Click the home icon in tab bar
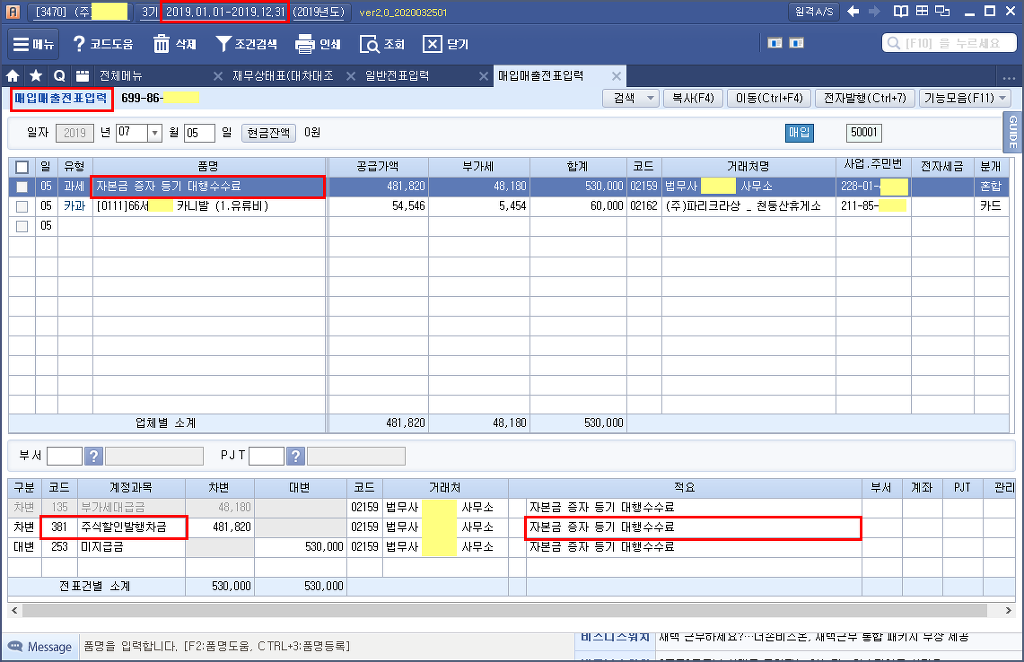 pyautogui.click(x=13, y=76)
